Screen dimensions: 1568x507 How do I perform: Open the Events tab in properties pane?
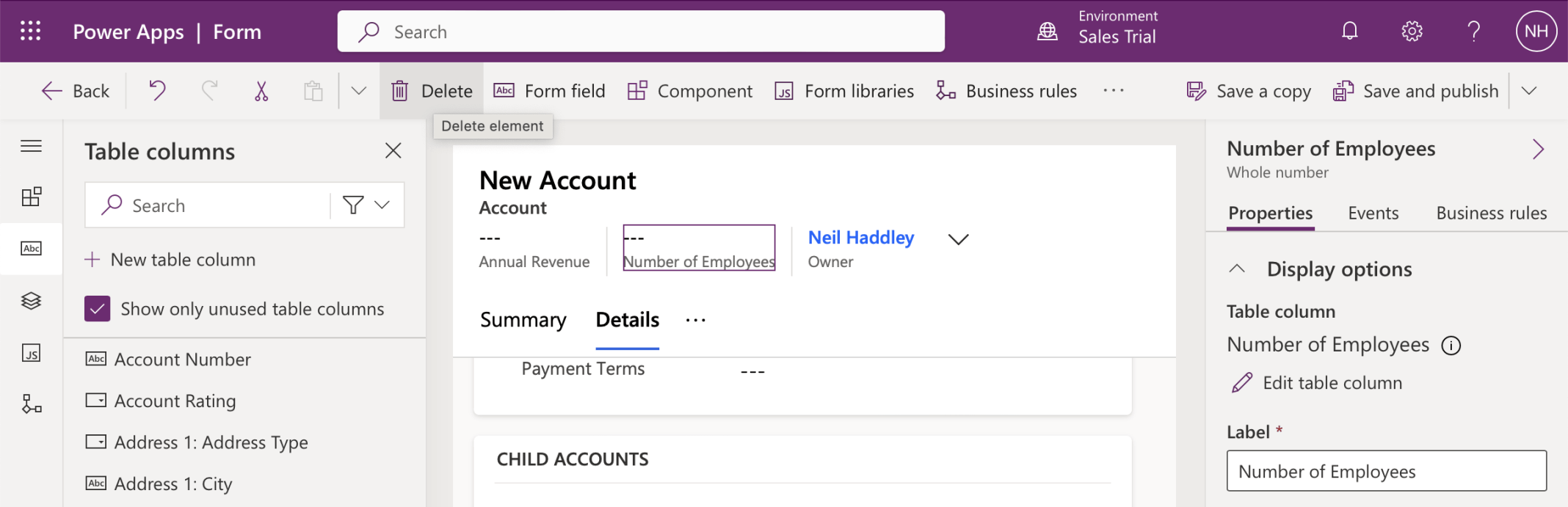(1373, 214)
